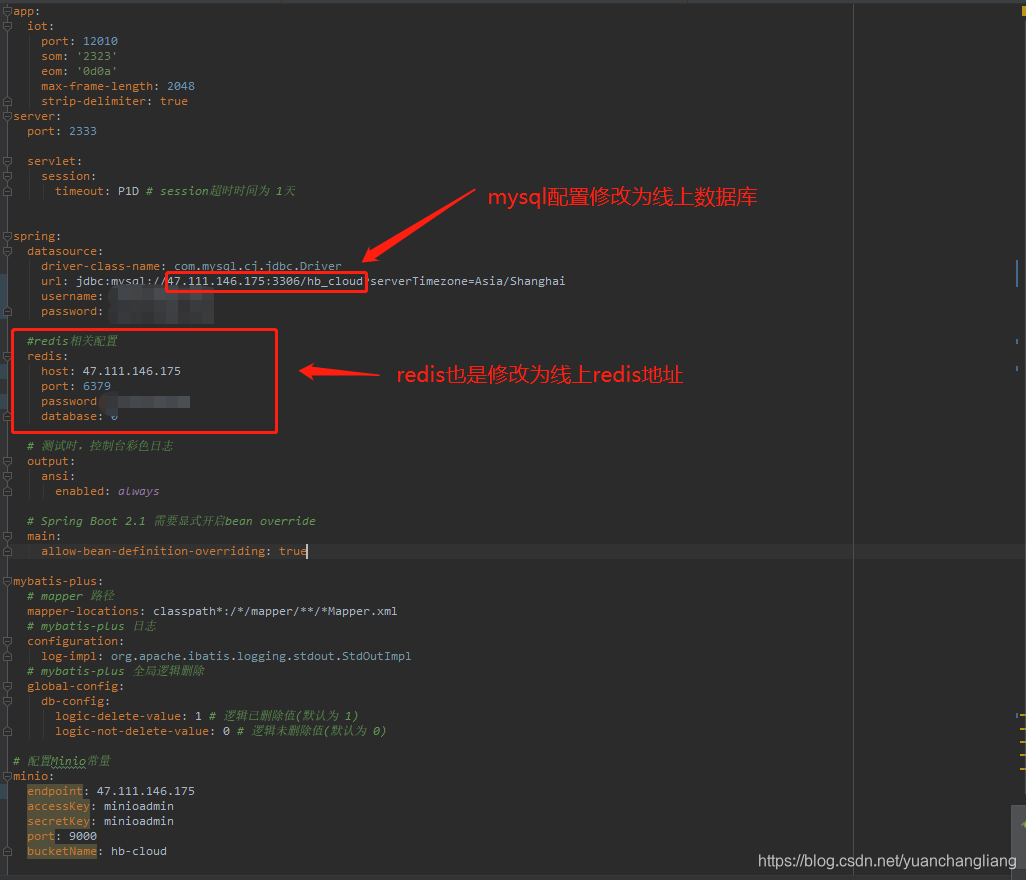1026x880 pixels.
Task: Collapse the server: block fold marker
Action: point(7,116)
